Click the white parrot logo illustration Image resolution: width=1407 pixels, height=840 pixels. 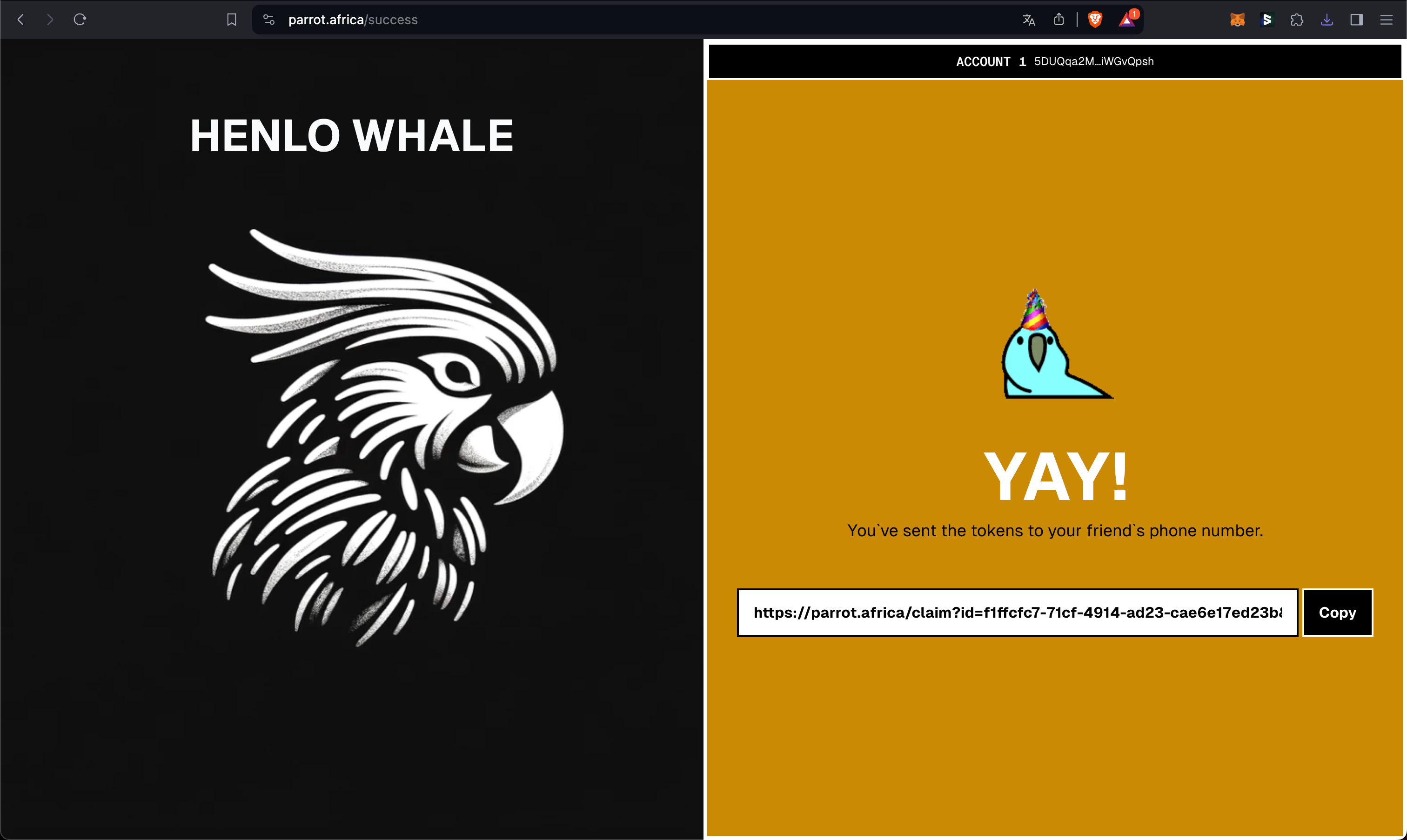coord(385,436)
